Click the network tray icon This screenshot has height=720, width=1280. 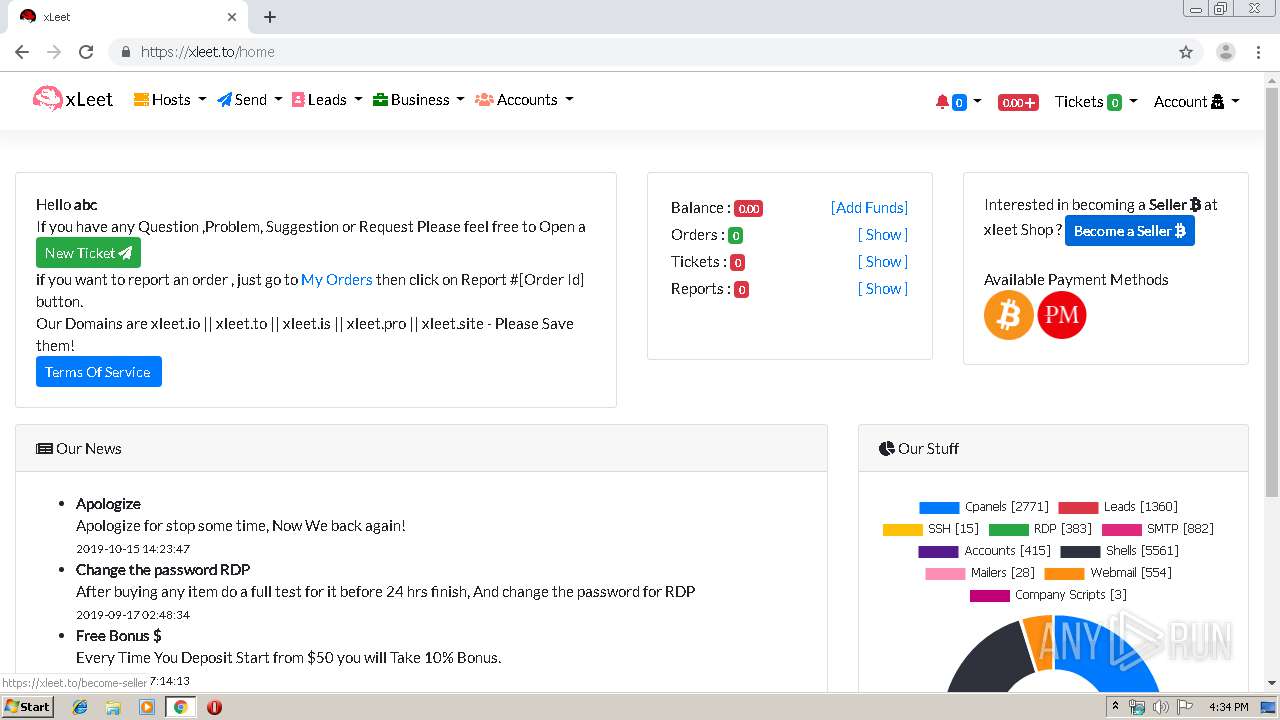tap(1137, 707)
